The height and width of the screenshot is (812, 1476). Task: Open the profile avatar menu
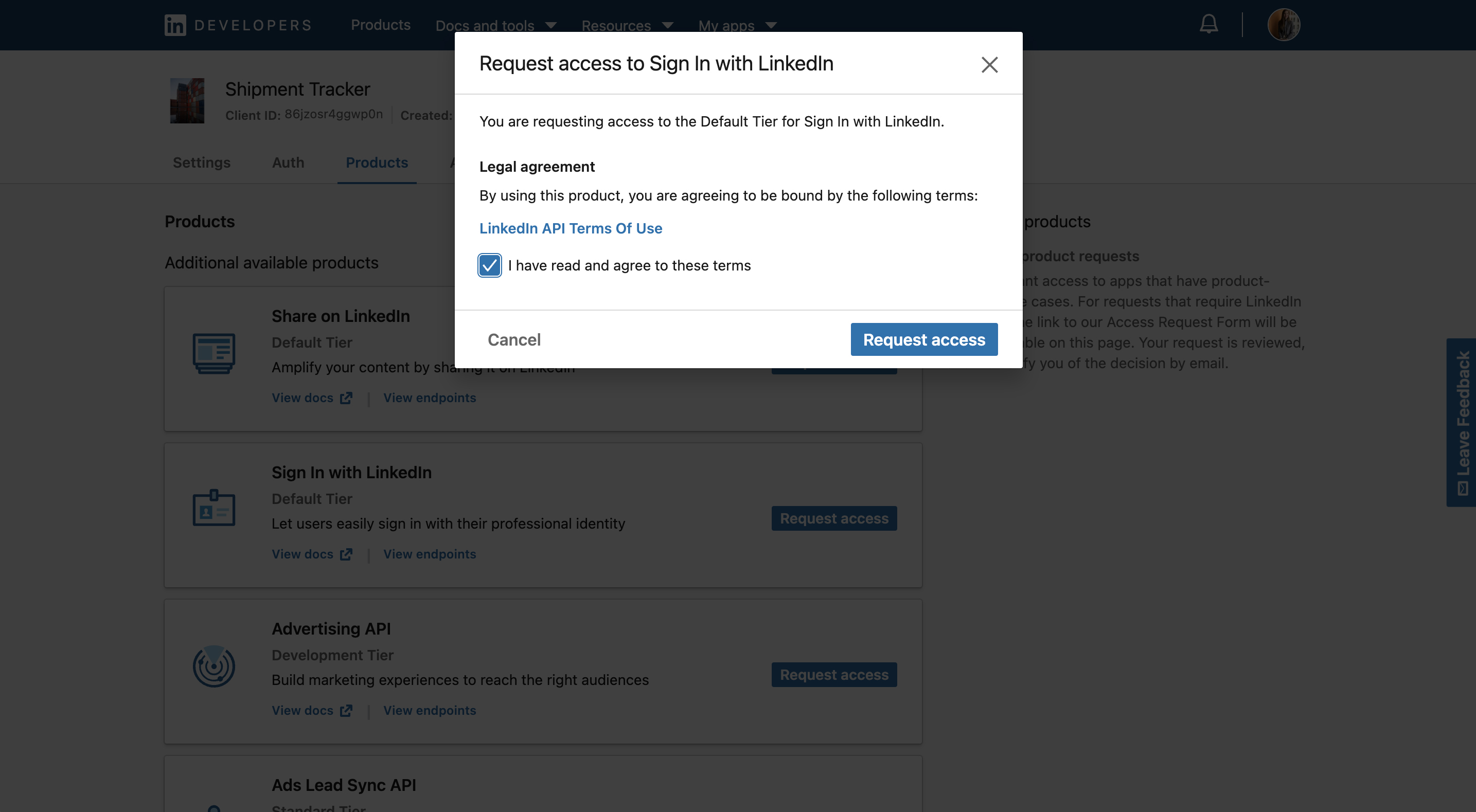(1284, 24)
